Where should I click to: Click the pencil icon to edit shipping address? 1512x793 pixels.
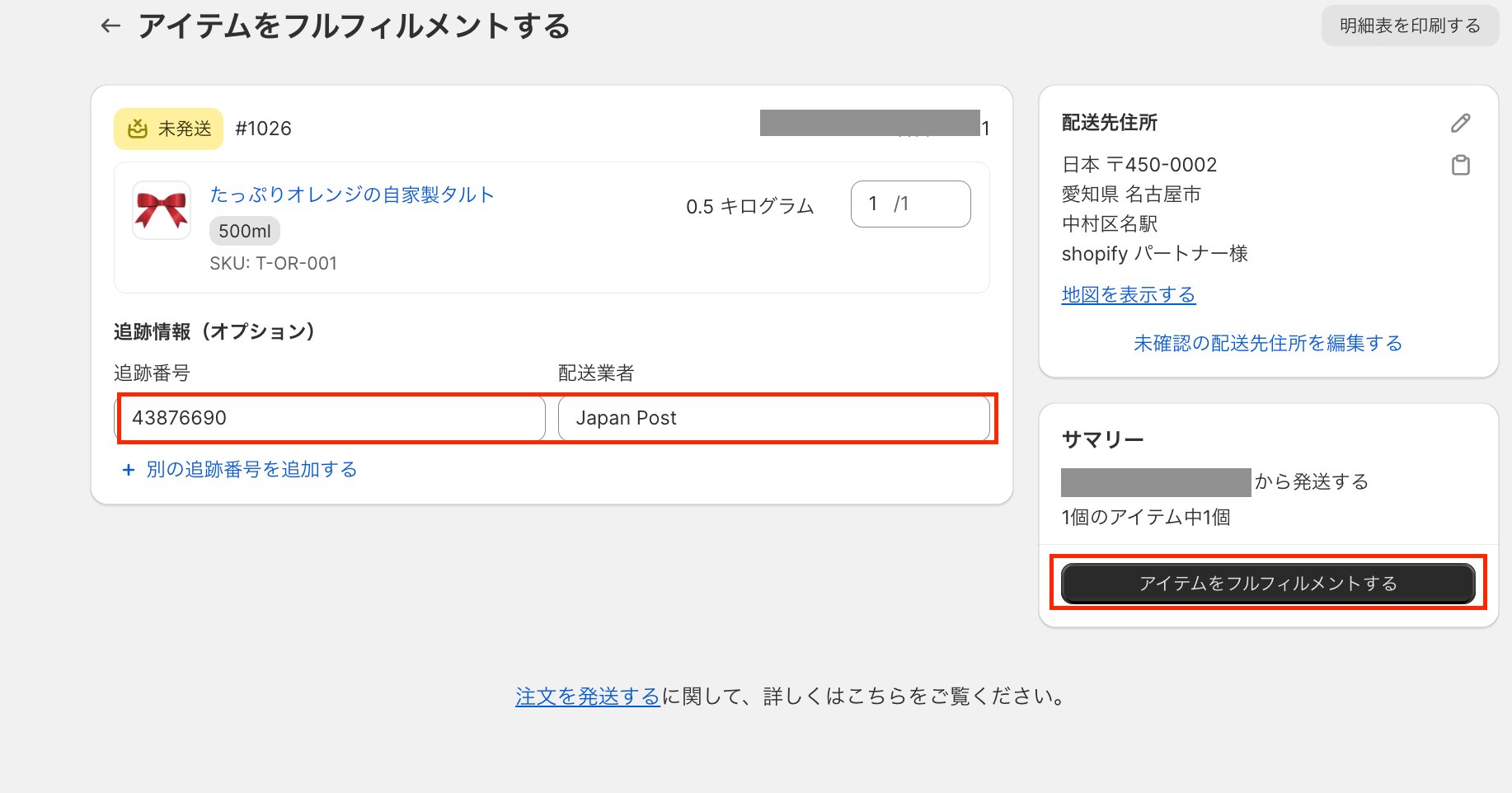[1460, 124]
